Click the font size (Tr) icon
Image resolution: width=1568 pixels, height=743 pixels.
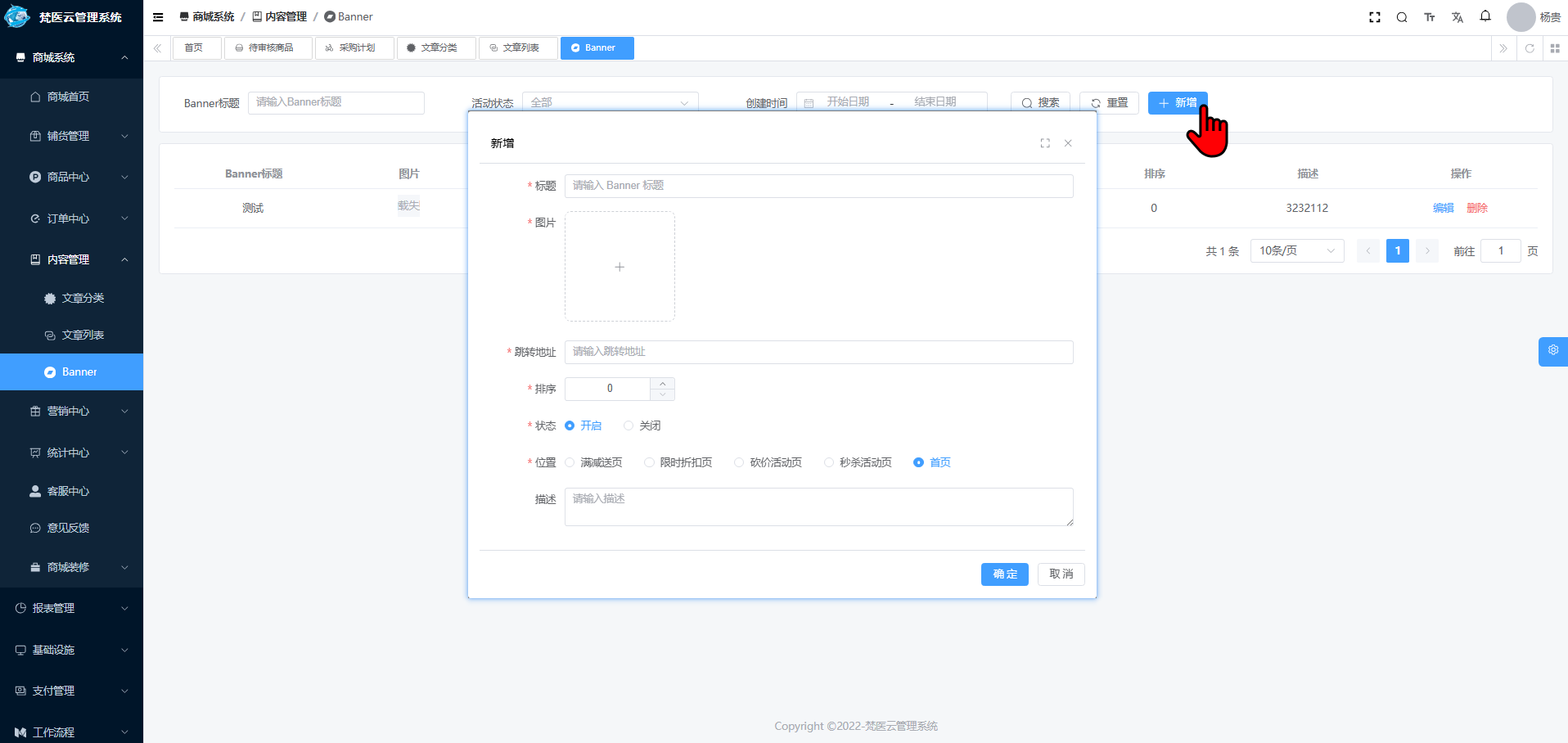pyautogui.click(x=1430, y=16)
